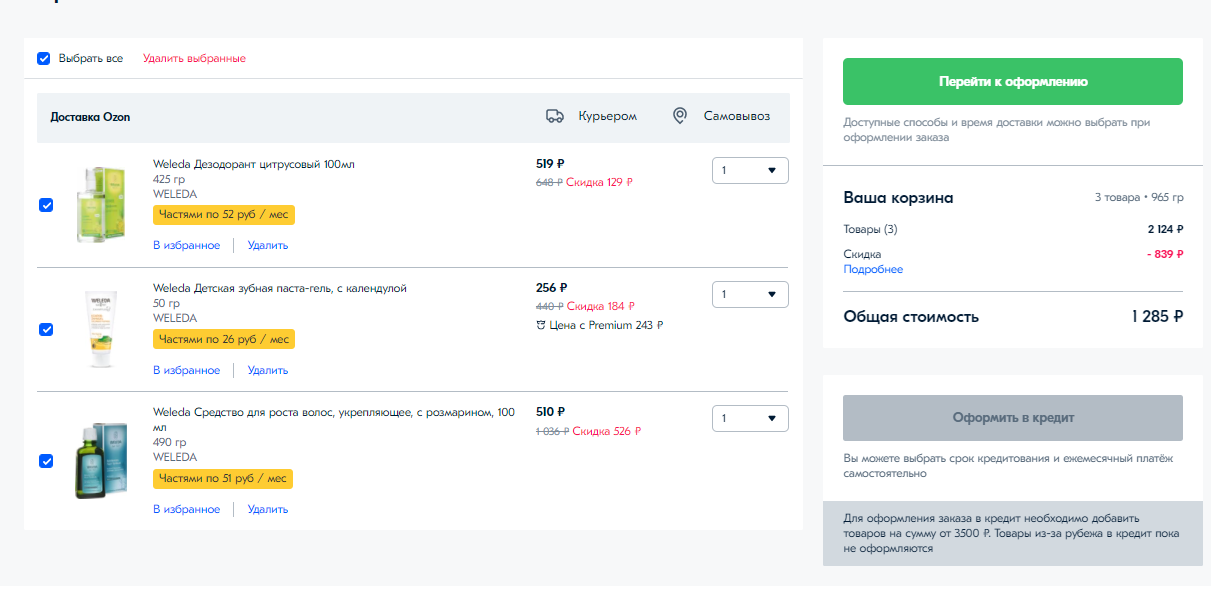The image size is (1211, 612).
Task: Click 'Ваша корзина' heading
Action: tap(898, 198)
